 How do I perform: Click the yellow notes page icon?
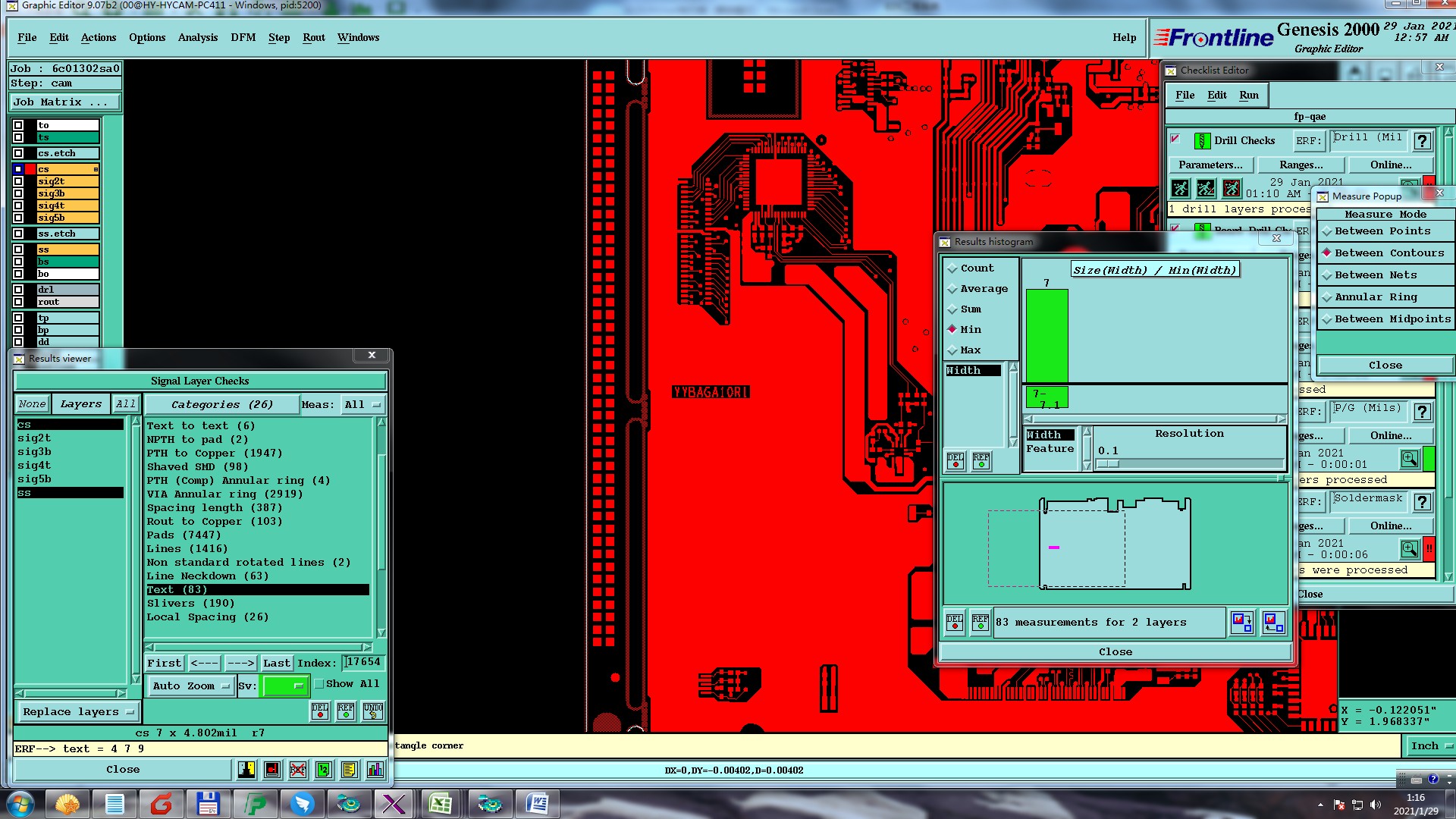click(x=349, y=770)
